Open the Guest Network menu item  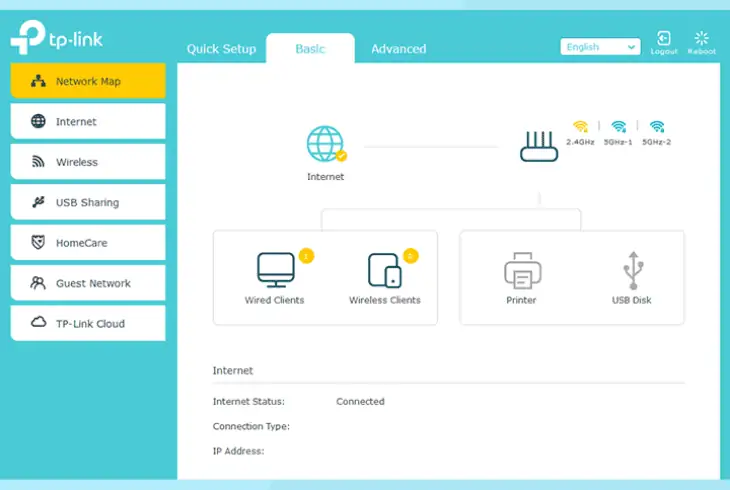[x=88, y=283]
